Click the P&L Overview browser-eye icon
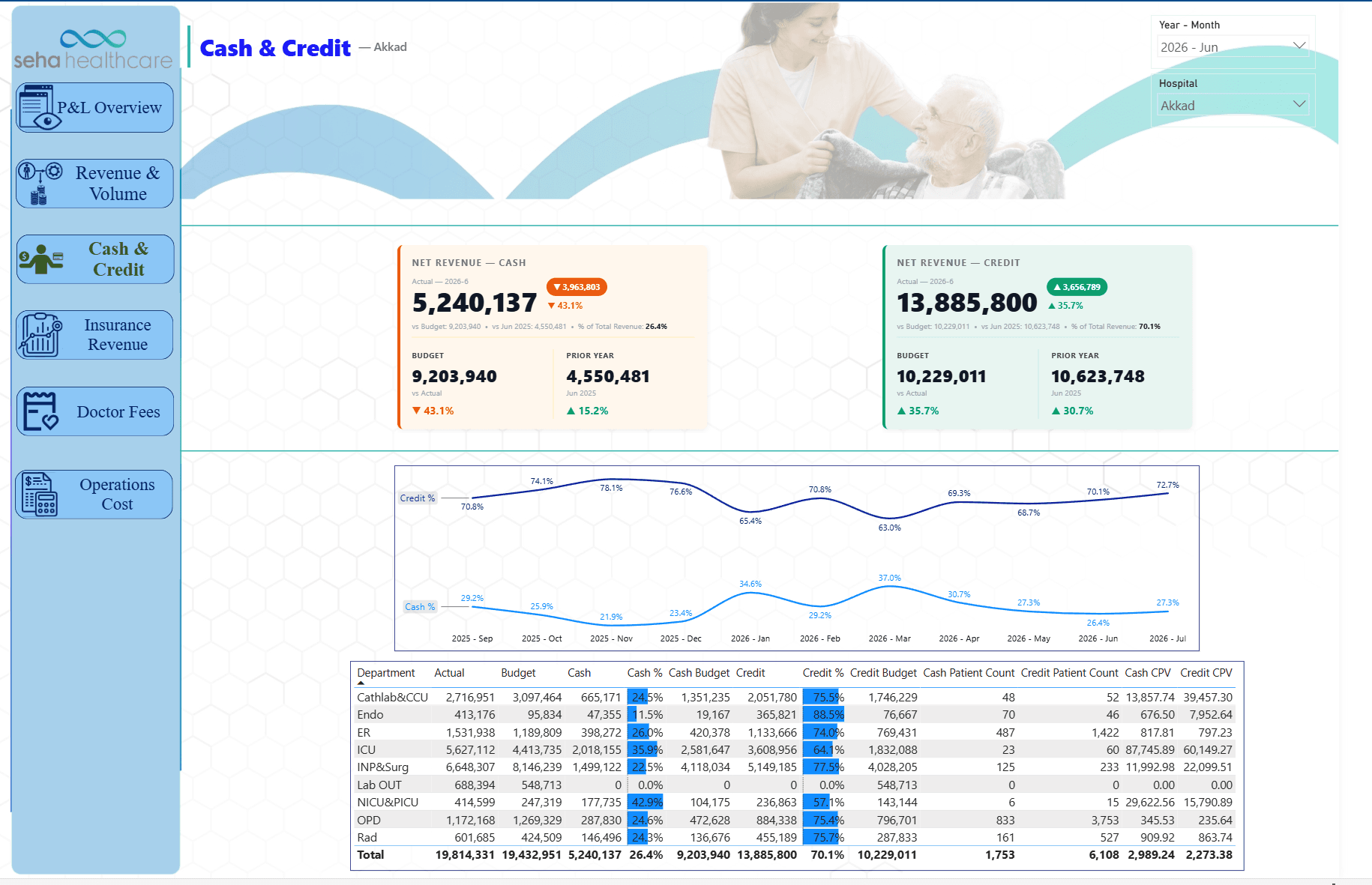 coord(39,108)
